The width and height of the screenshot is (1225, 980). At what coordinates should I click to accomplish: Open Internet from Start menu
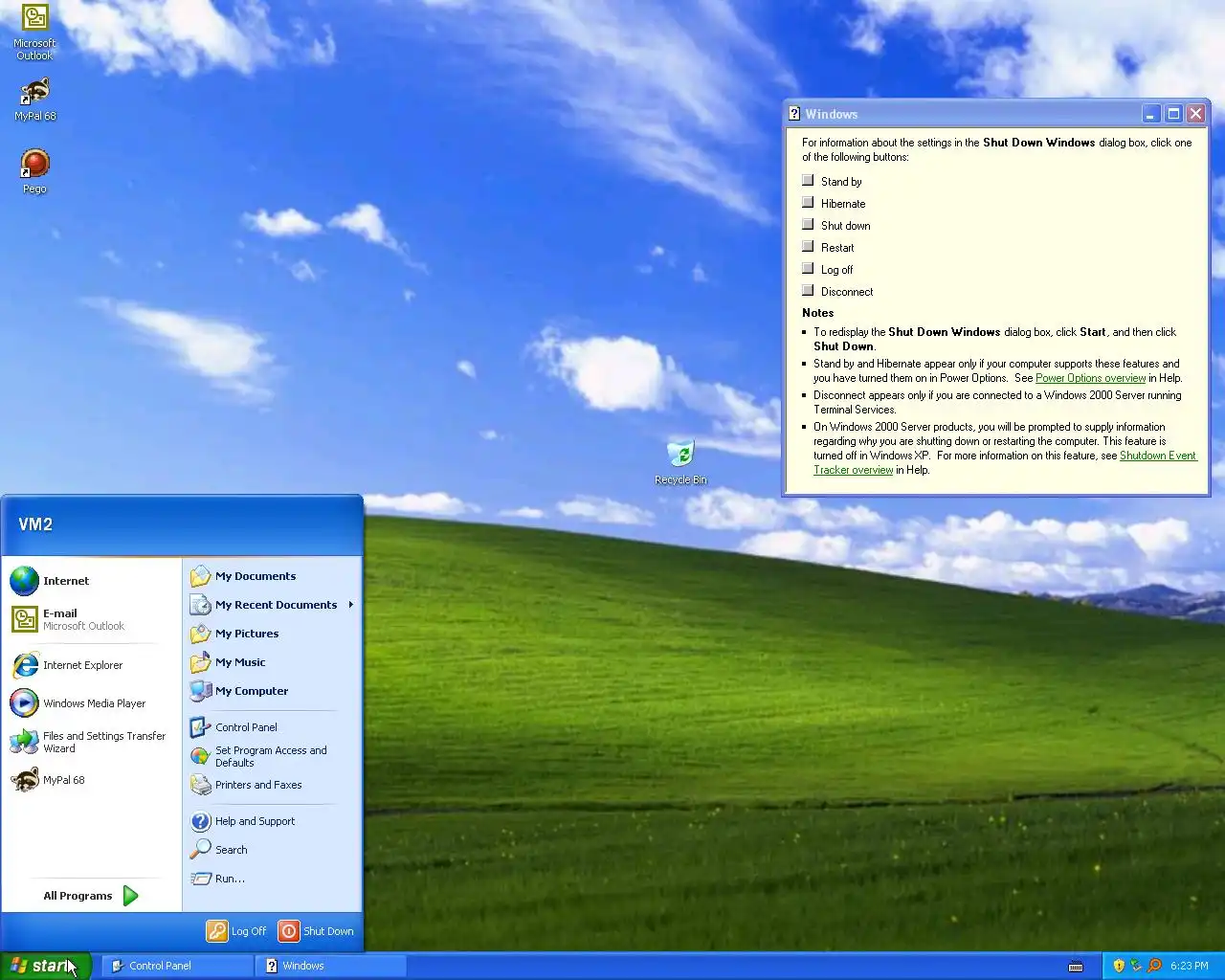92,581
